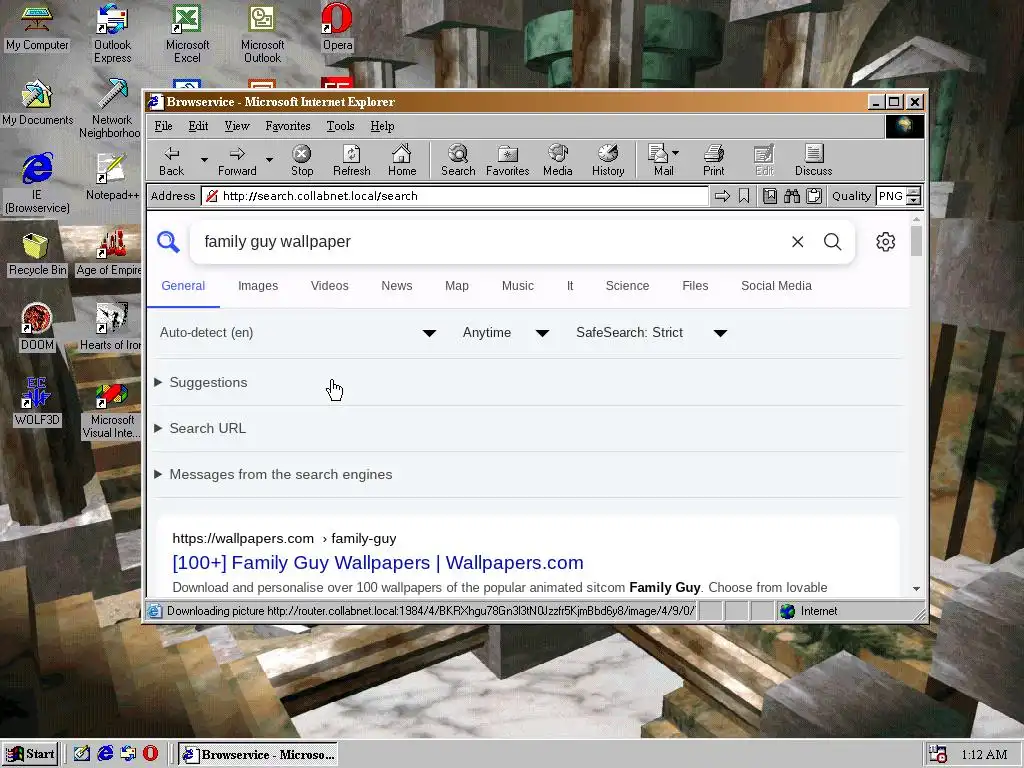Open the SafeSearch: Strict dropdown
The image size is (1024, 768).
pyautogui.click(x=651, y=333)
